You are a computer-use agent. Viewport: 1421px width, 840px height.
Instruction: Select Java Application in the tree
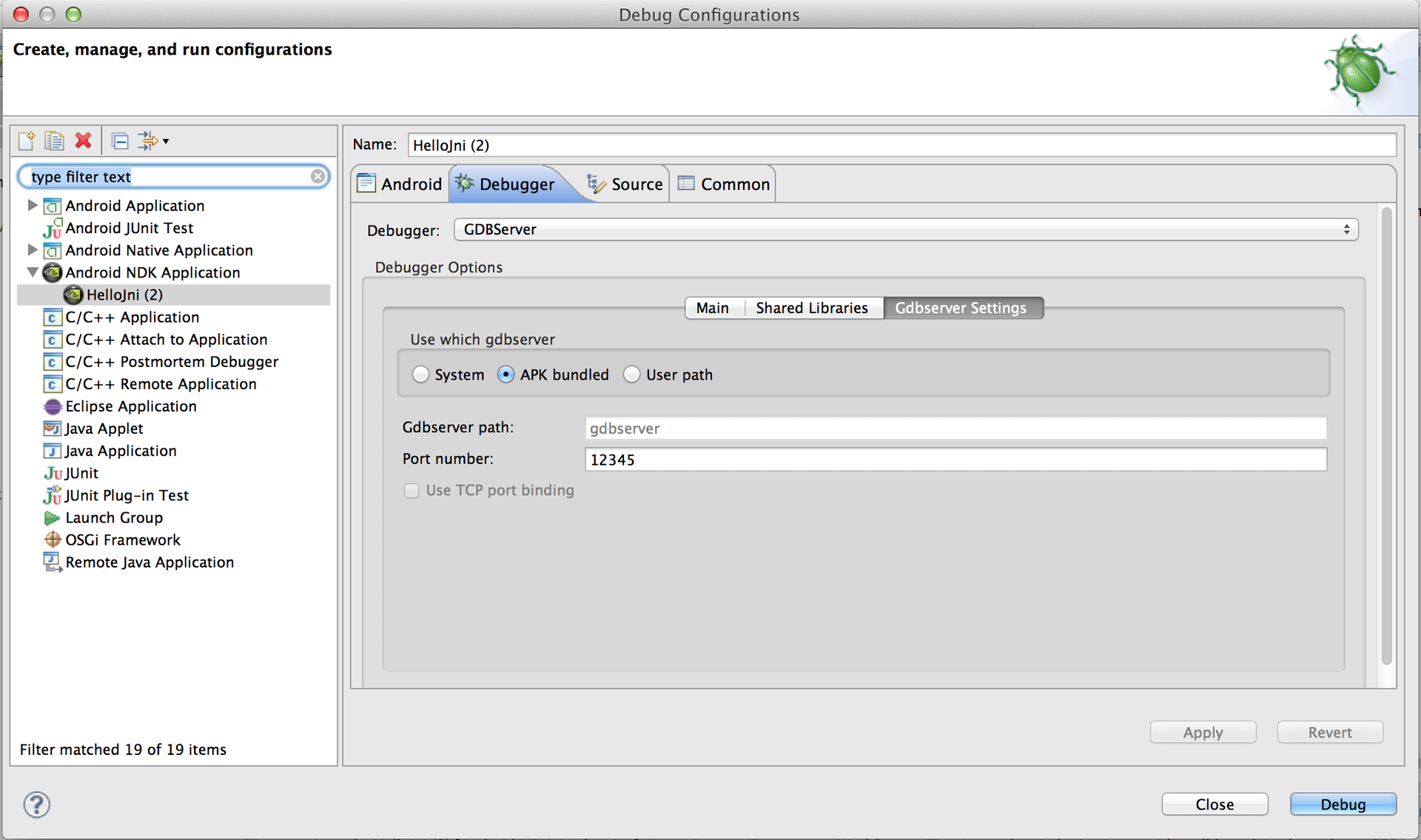click(x=121, y=451)
